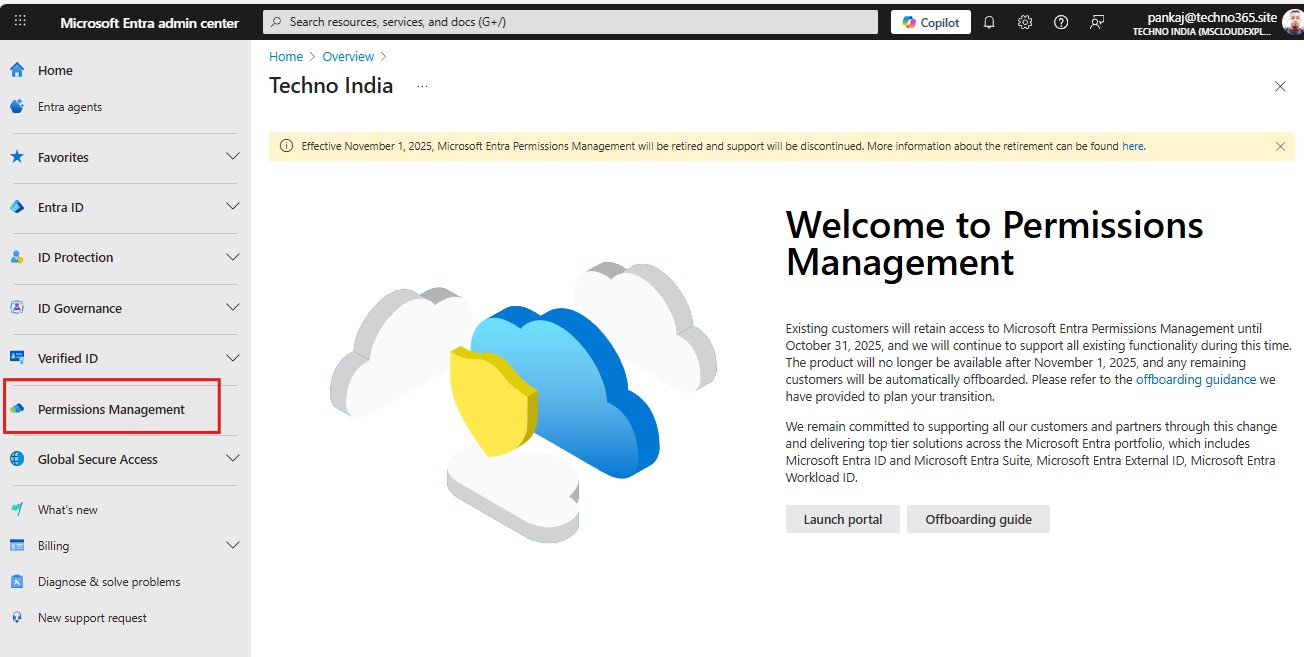Open the offboarding guidance link
This screenshot has height=657, width=1304.
point(1195,380)
